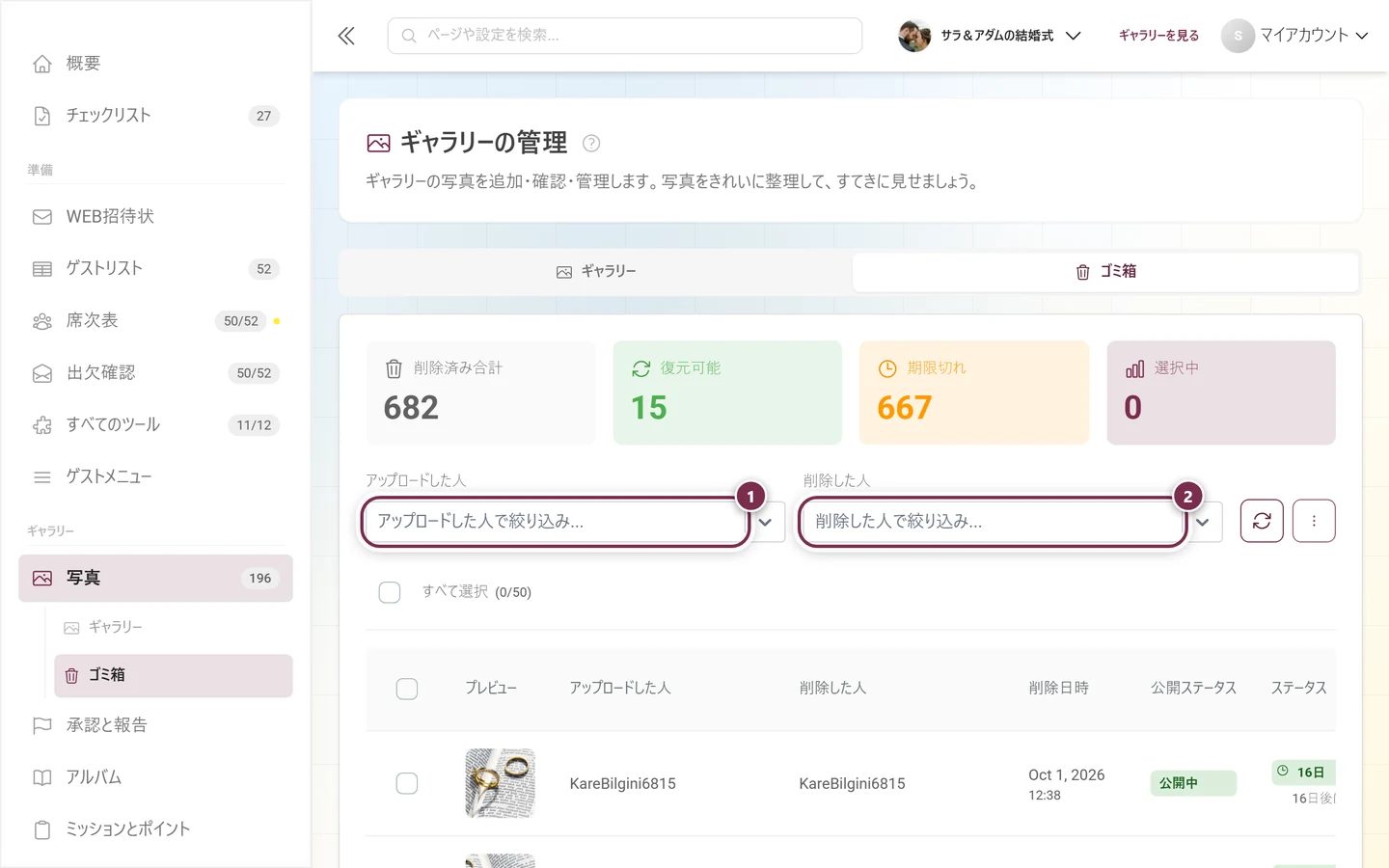
Task: Click the 復元可能 15 stat card
Action: (x=727, y=393)
